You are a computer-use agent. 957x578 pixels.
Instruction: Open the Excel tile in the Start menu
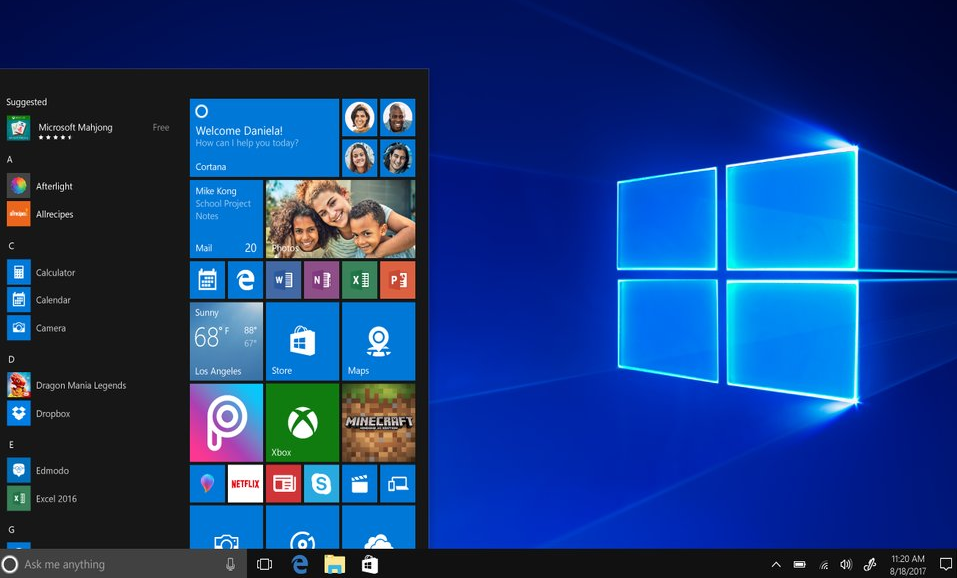(x=359, y=279)
